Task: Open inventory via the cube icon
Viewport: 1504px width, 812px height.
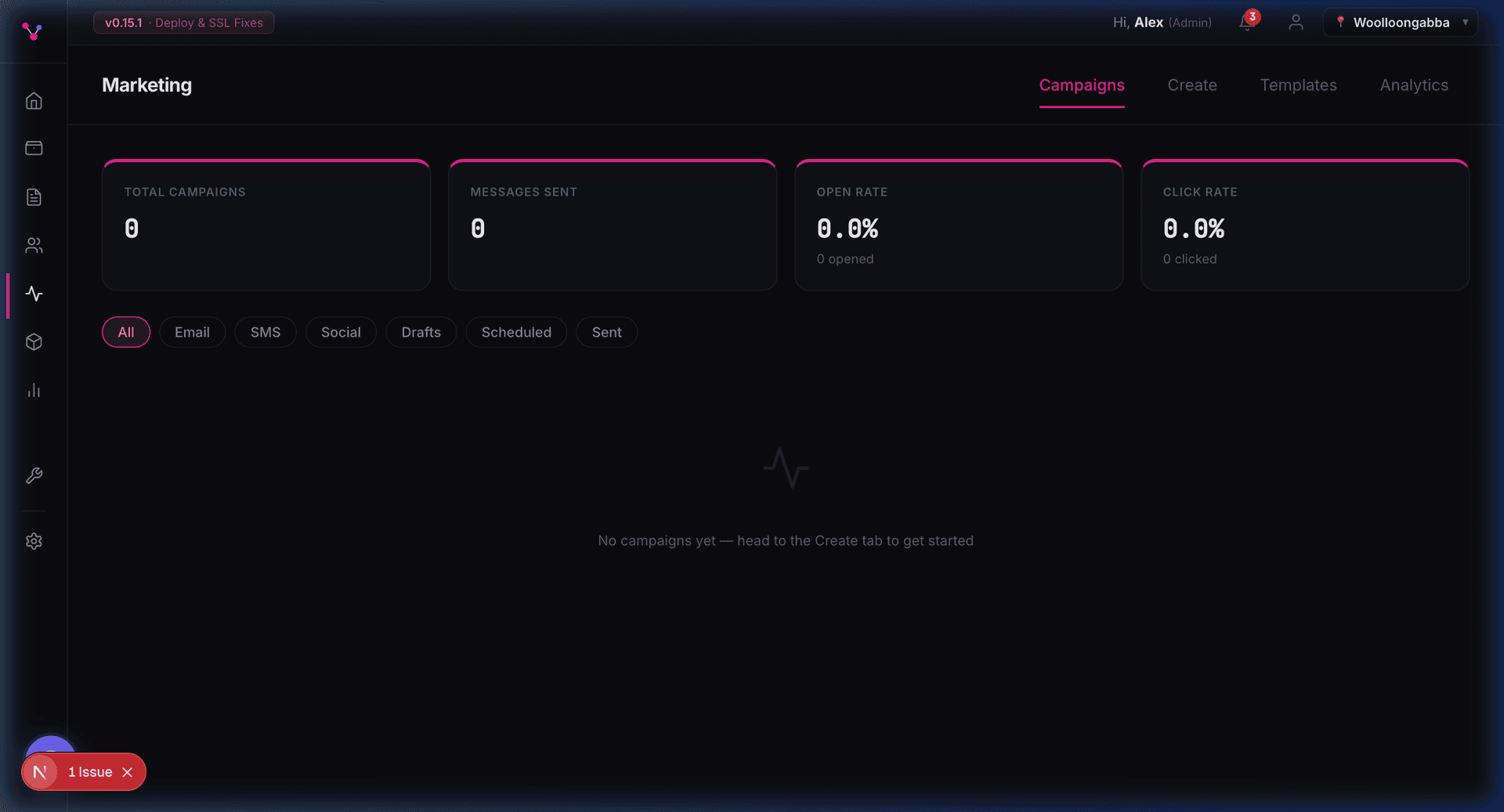Action: 34,342
